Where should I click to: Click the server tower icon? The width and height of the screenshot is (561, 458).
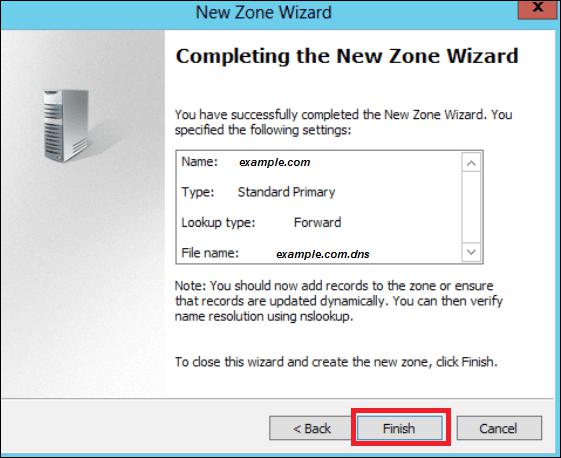tap(66, 125)
